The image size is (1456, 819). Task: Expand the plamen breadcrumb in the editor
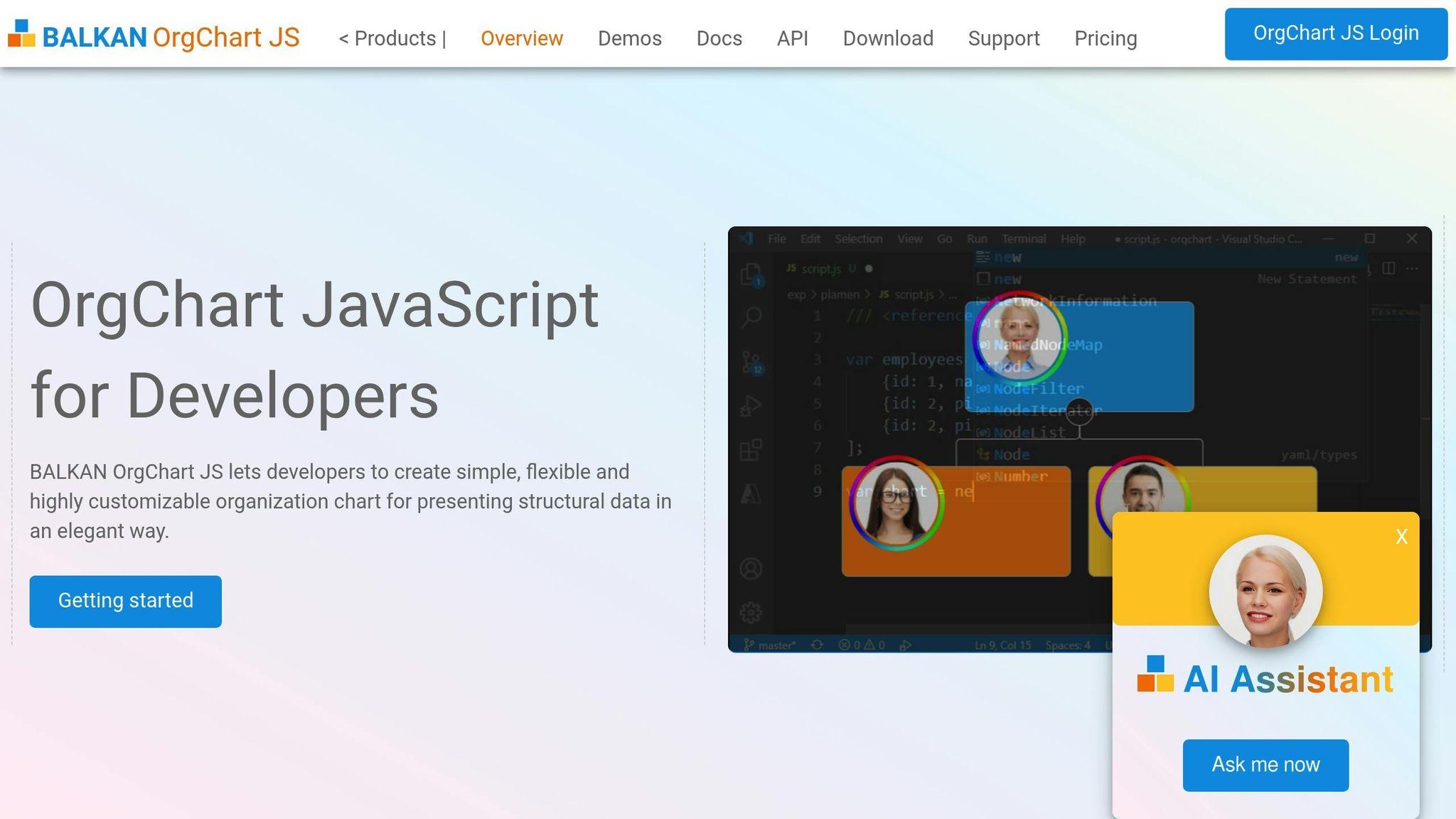pyautogui.click(x=840, y=294)
